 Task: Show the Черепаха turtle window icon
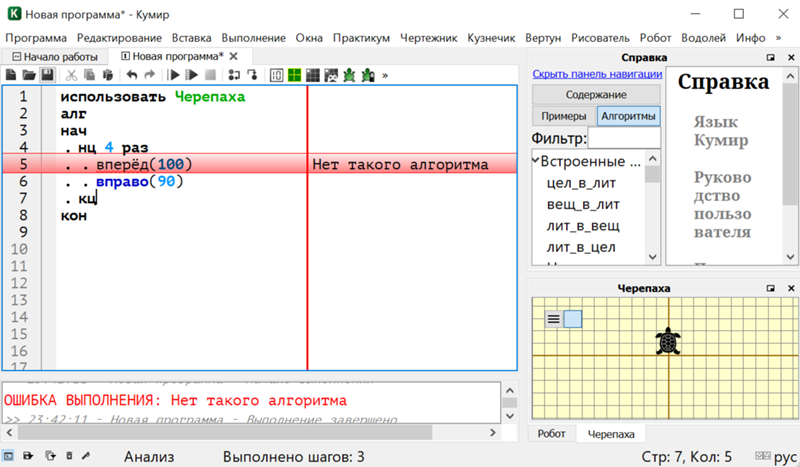tap(349, 75)
